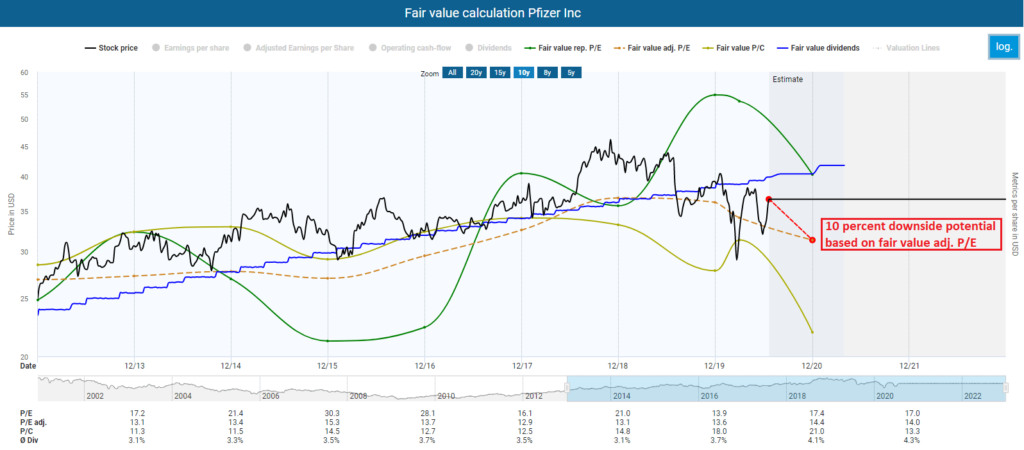This screenshot has height=450, width=1024.
Task: Show the Operating cash-flow series
Action: pos(411,48)
